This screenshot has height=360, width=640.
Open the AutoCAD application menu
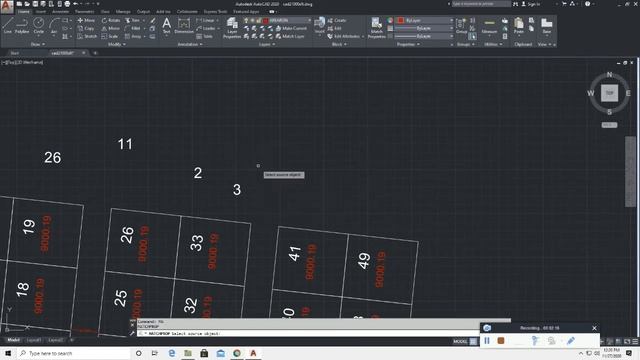[x=7, y=7]
